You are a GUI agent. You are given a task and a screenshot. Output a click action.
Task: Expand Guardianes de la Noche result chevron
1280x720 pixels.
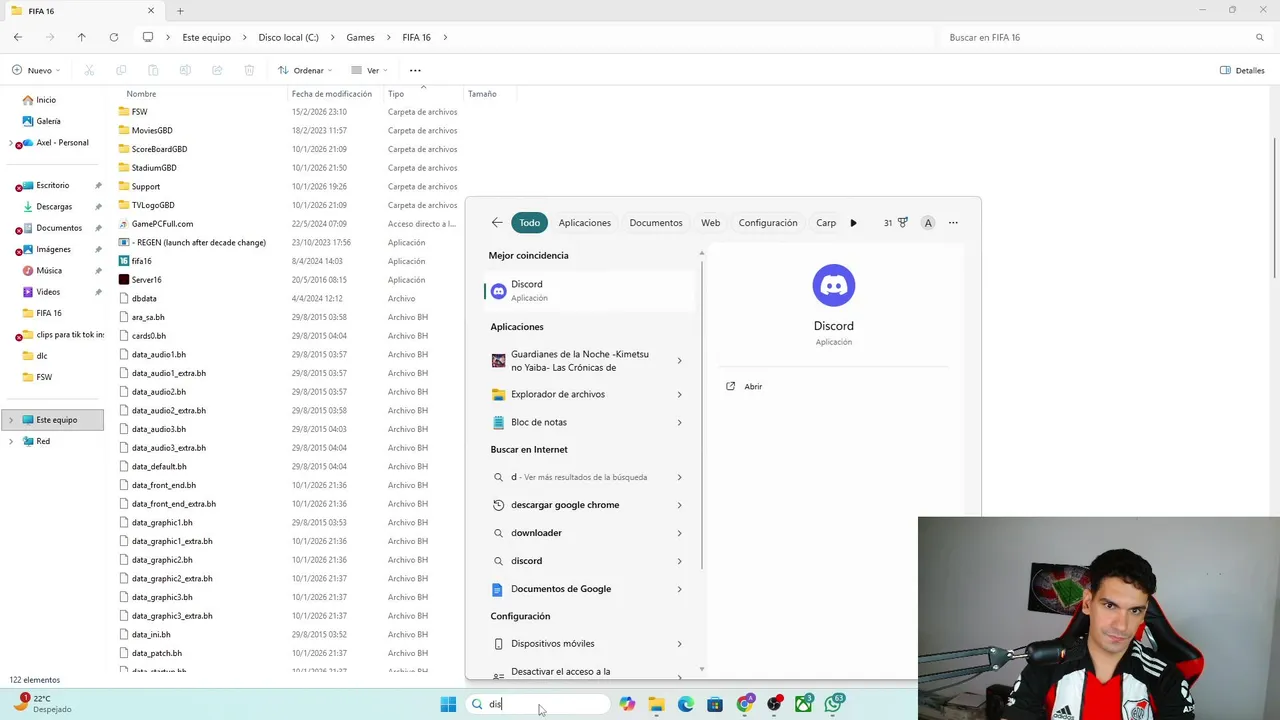click(679, 361)
